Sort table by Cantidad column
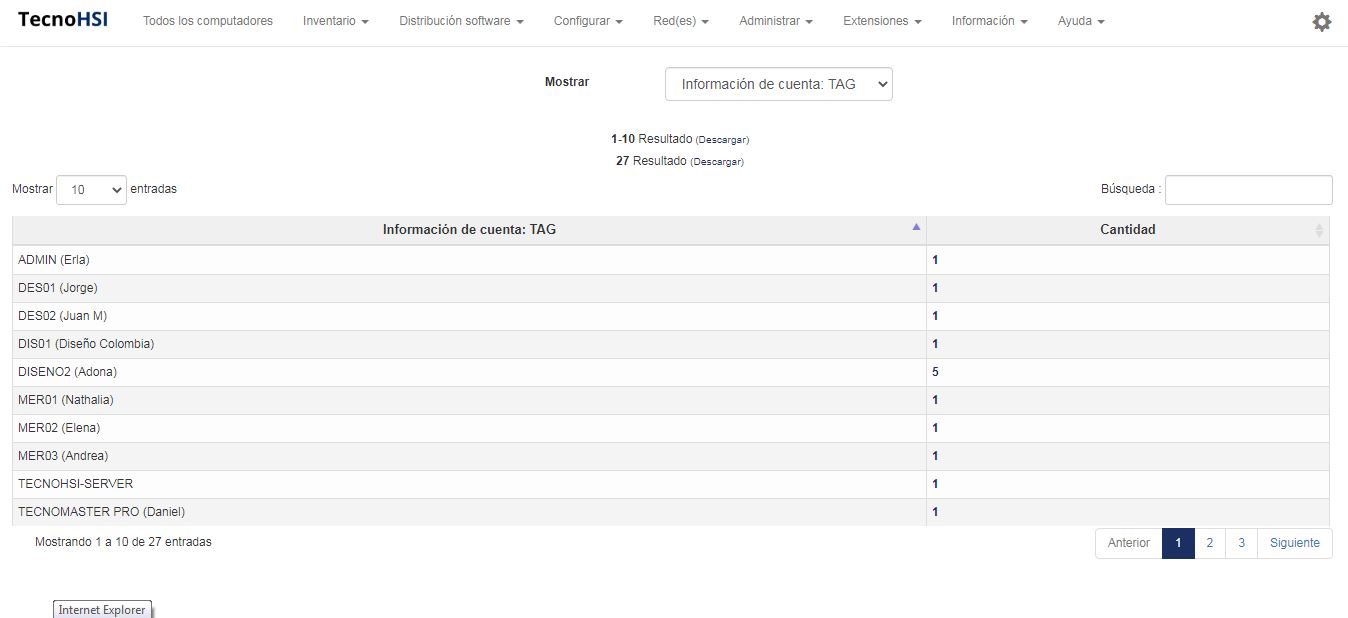Screen dimensions: 1348x618 [1127, 230]
